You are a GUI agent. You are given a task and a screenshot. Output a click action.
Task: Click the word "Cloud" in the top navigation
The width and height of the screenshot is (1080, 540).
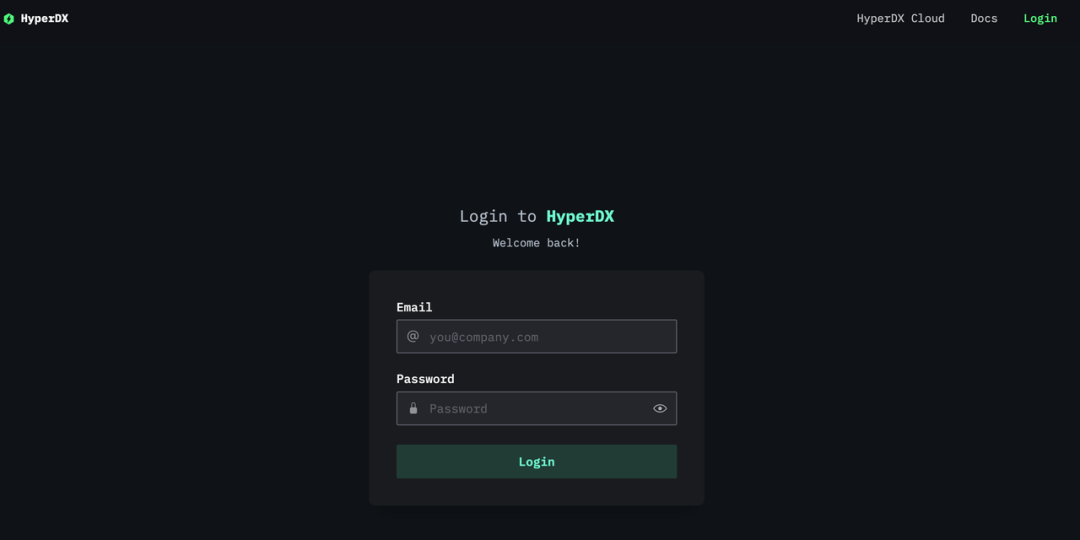[x=928, y=19]
